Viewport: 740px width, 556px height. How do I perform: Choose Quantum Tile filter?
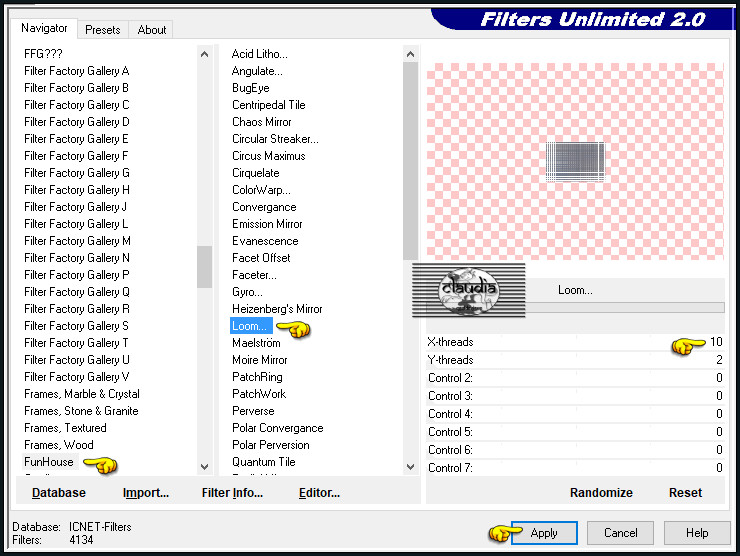coord(264,462)
